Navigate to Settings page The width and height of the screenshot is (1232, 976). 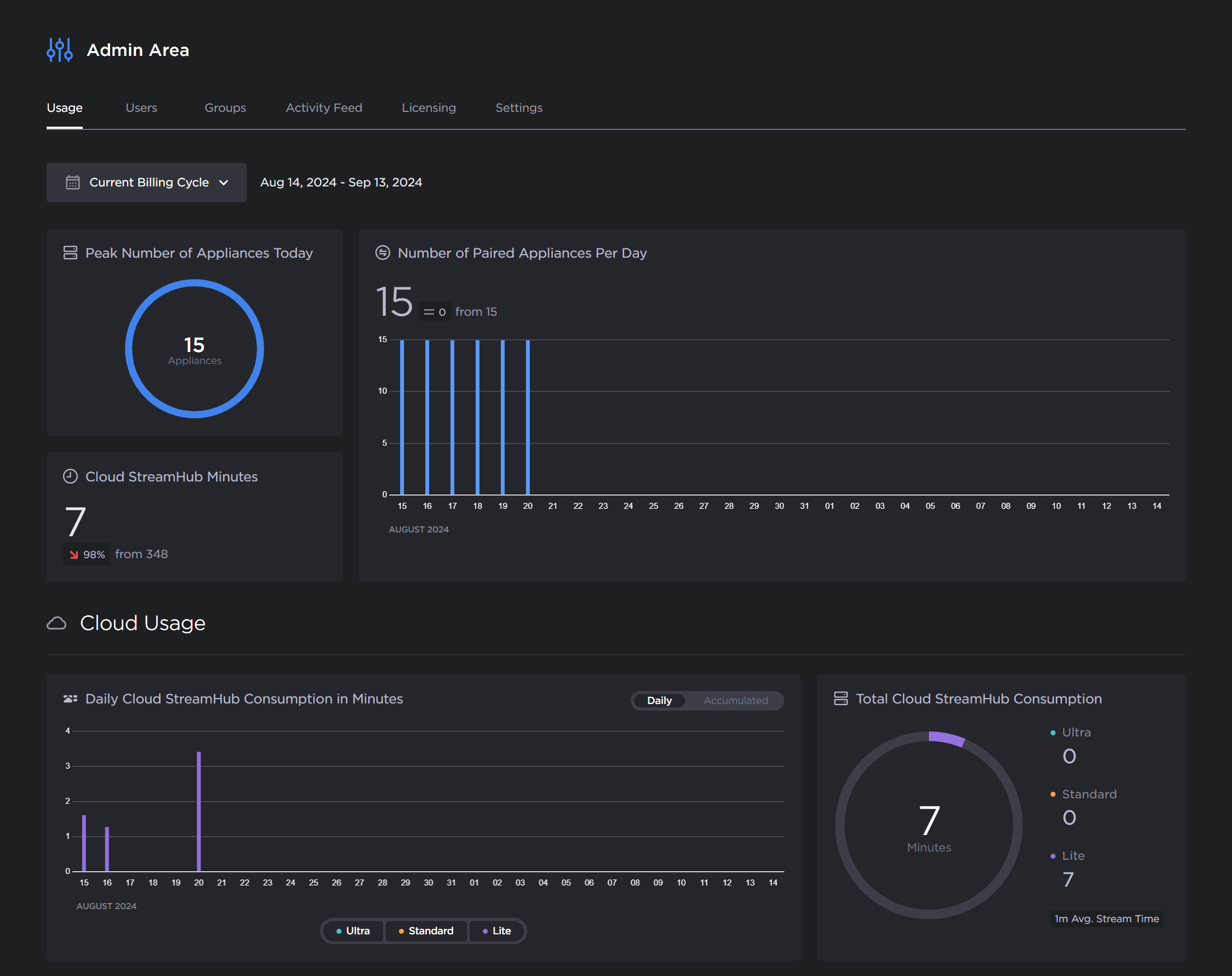point(518,107)
